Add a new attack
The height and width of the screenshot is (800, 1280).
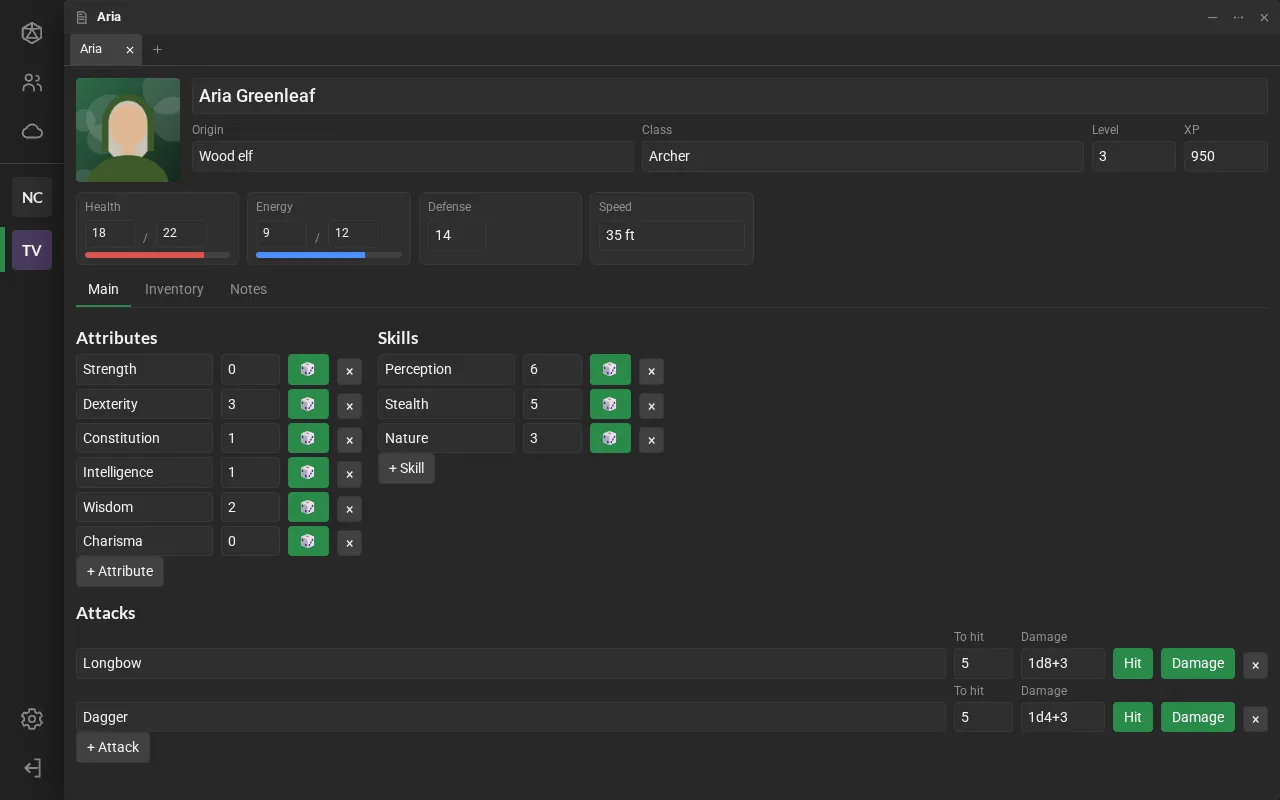113,748
